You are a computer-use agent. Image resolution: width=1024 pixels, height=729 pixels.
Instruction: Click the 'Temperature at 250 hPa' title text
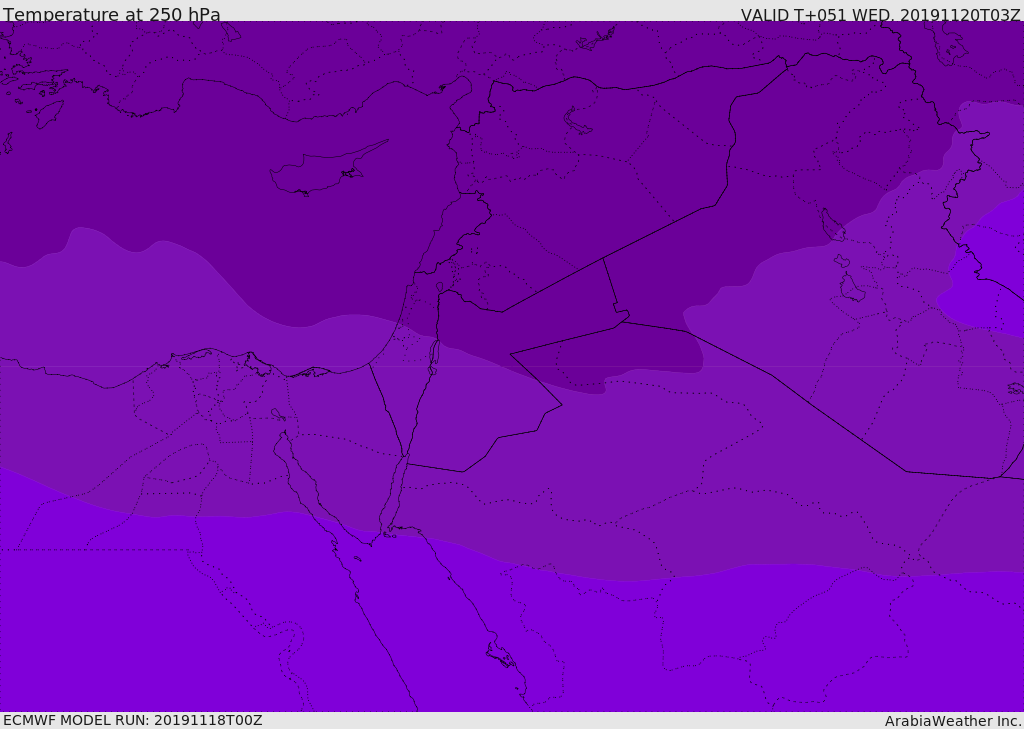pos(112,14)
